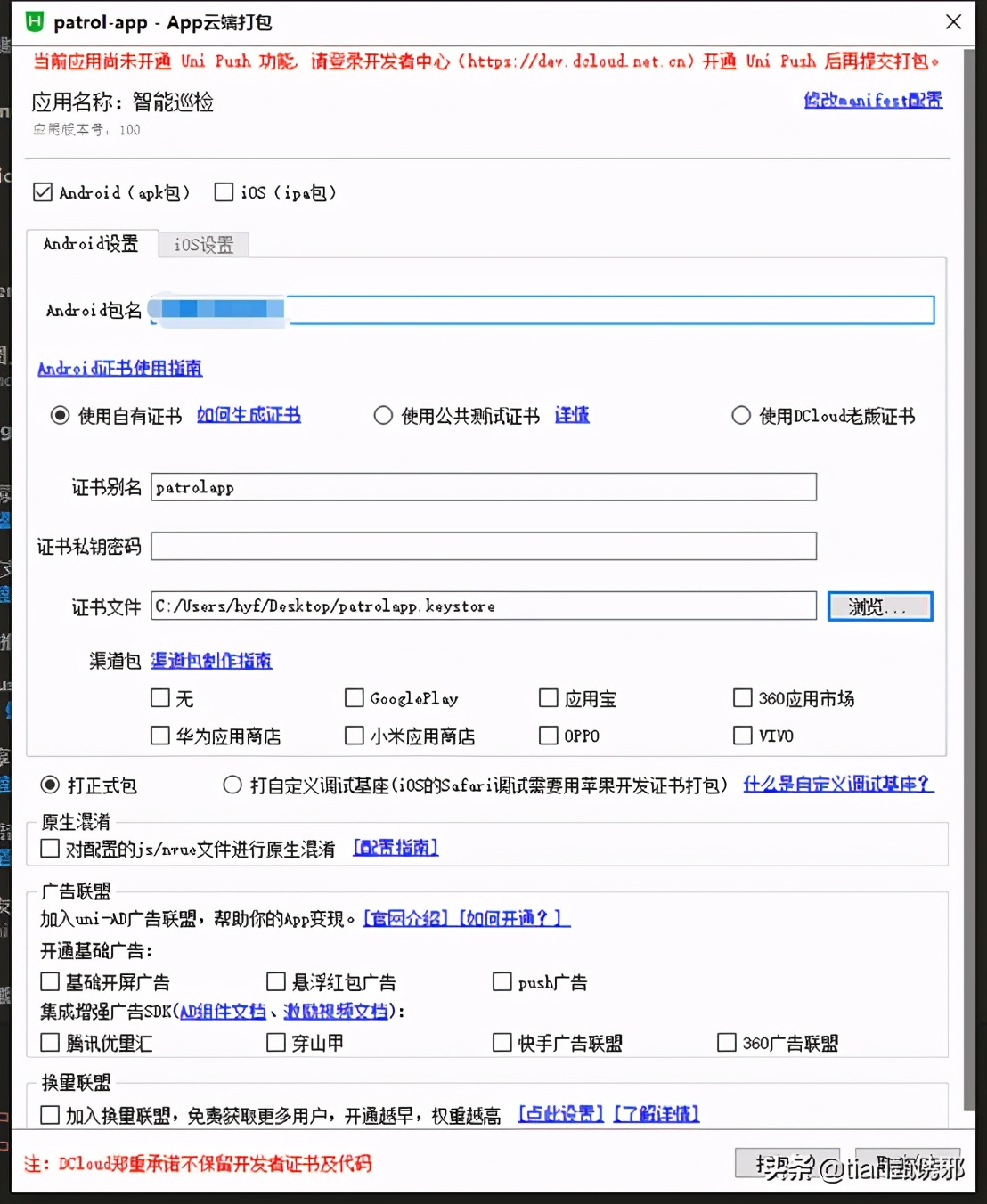Open the 激励视频文档 link
The height and width of the screenshot is (1204, 987).
coord(336,1012)
